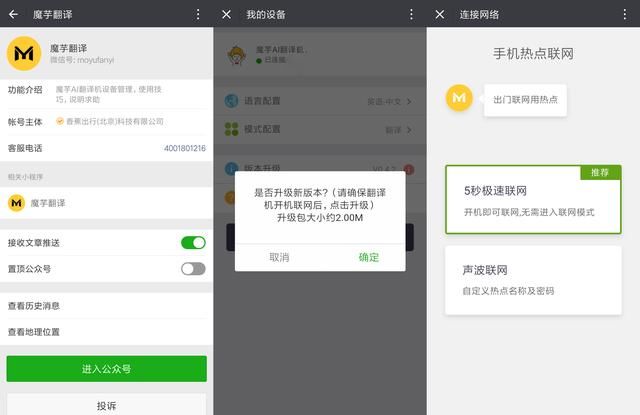This screenshot has height=415, width=640.
Task: Tap the 手机热点联网 heading
Action: [533, 53]
